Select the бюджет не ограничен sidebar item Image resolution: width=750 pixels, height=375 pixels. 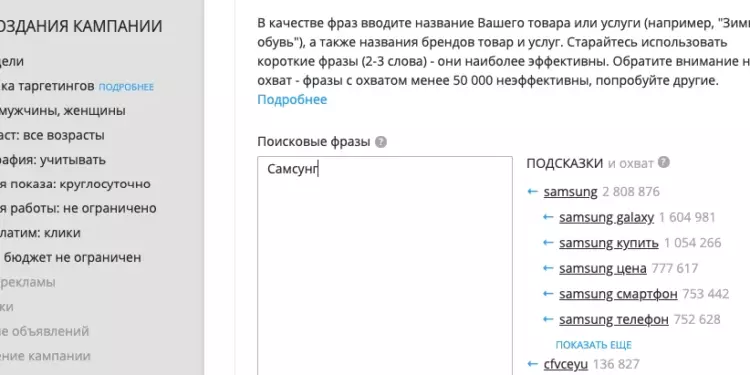(x=72, y=257)
